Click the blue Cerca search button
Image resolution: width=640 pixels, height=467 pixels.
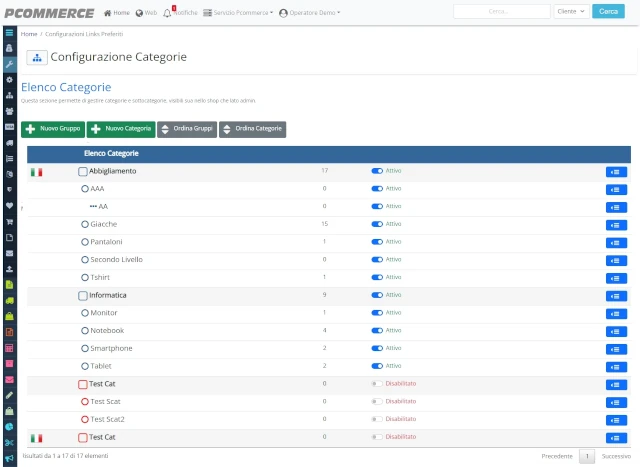click(608, 11)
